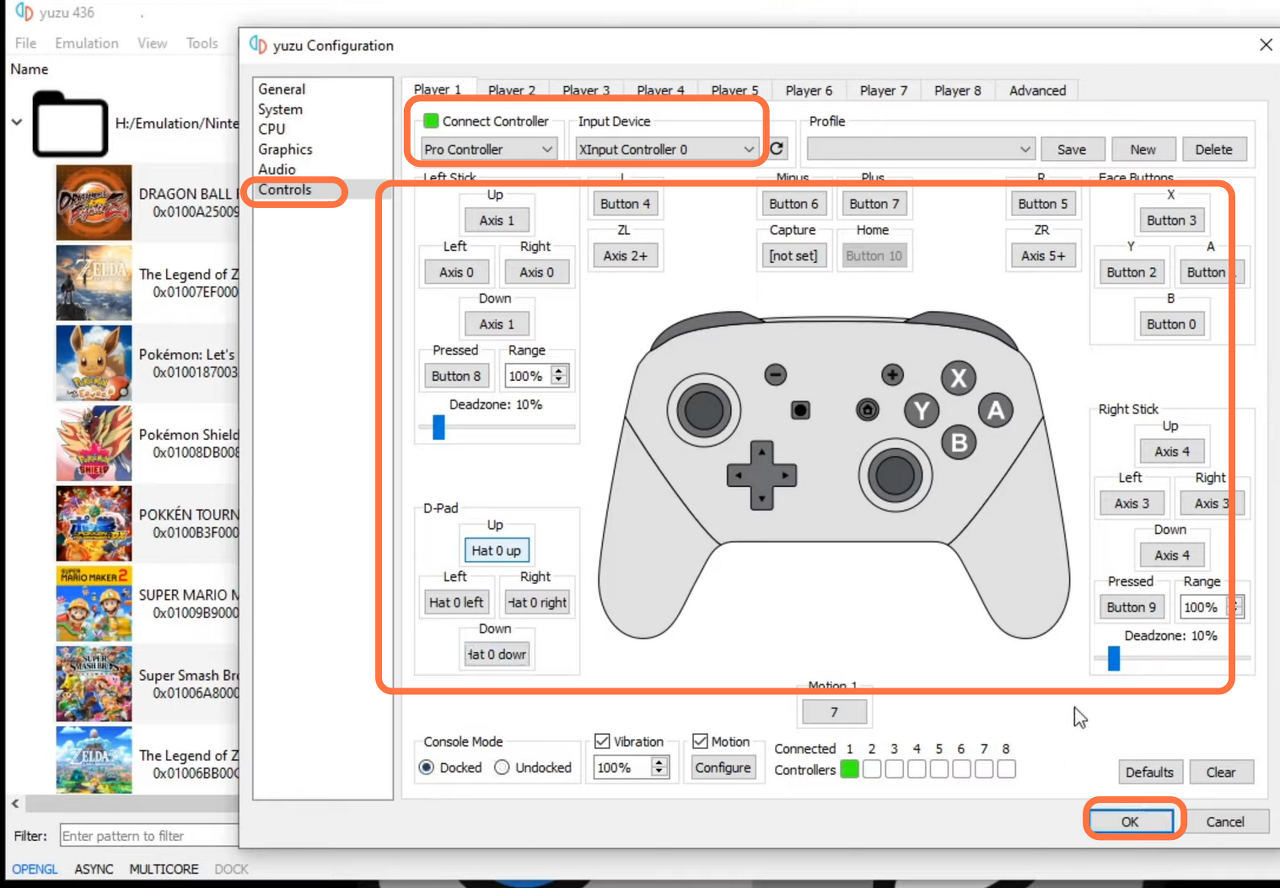Select Pokkén Tournament game thumbnail

coord(94,523)
